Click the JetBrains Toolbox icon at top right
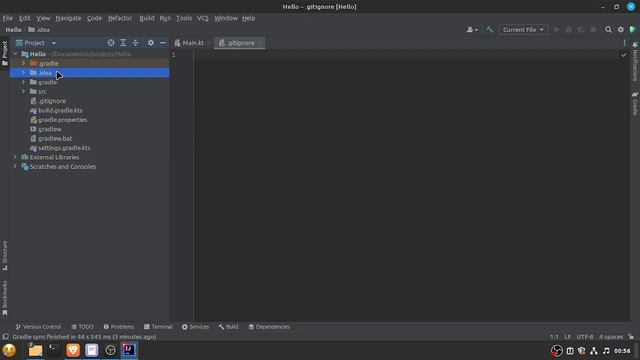The height and width of the screenshot is (360, 640). [633, 29]
